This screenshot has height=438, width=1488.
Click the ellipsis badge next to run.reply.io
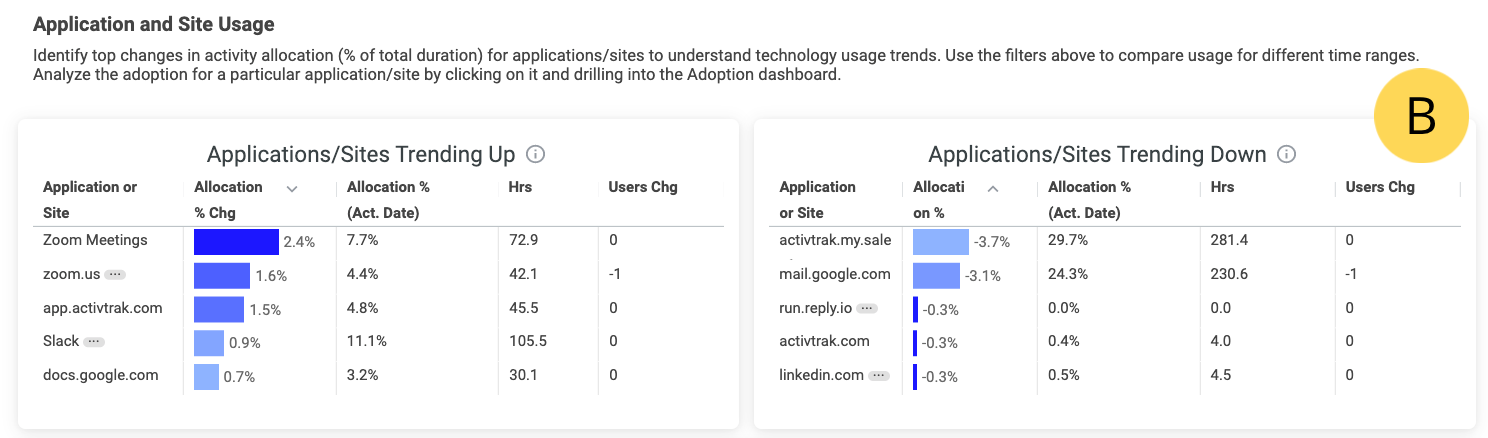coord(867,308)
